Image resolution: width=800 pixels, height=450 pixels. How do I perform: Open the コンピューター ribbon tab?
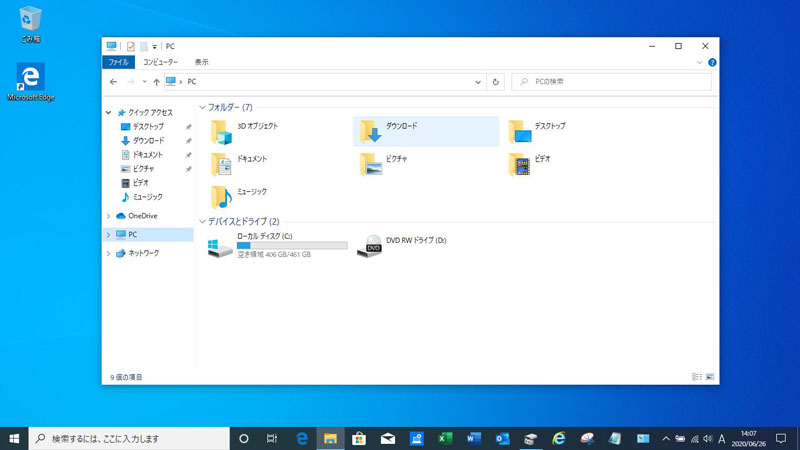160,62
